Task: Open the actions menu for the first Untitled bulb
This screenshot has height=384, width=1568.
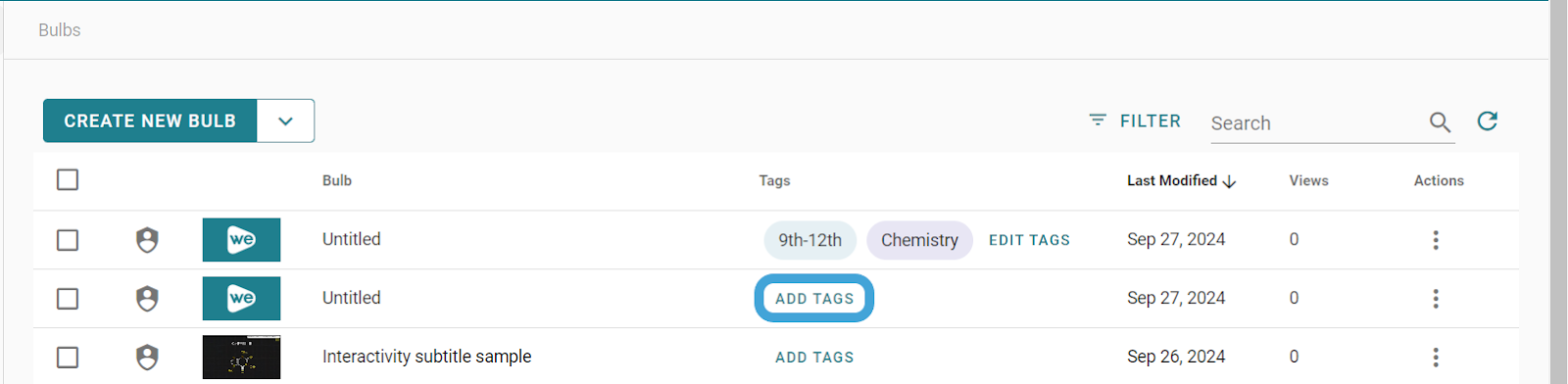Action: pos(1436,240)
